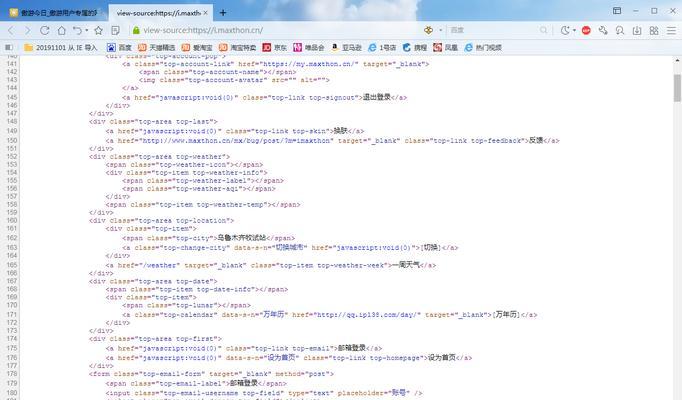
Task: Reopen the last closed tab
Action: pyautogui.click(x=77, y=30)
